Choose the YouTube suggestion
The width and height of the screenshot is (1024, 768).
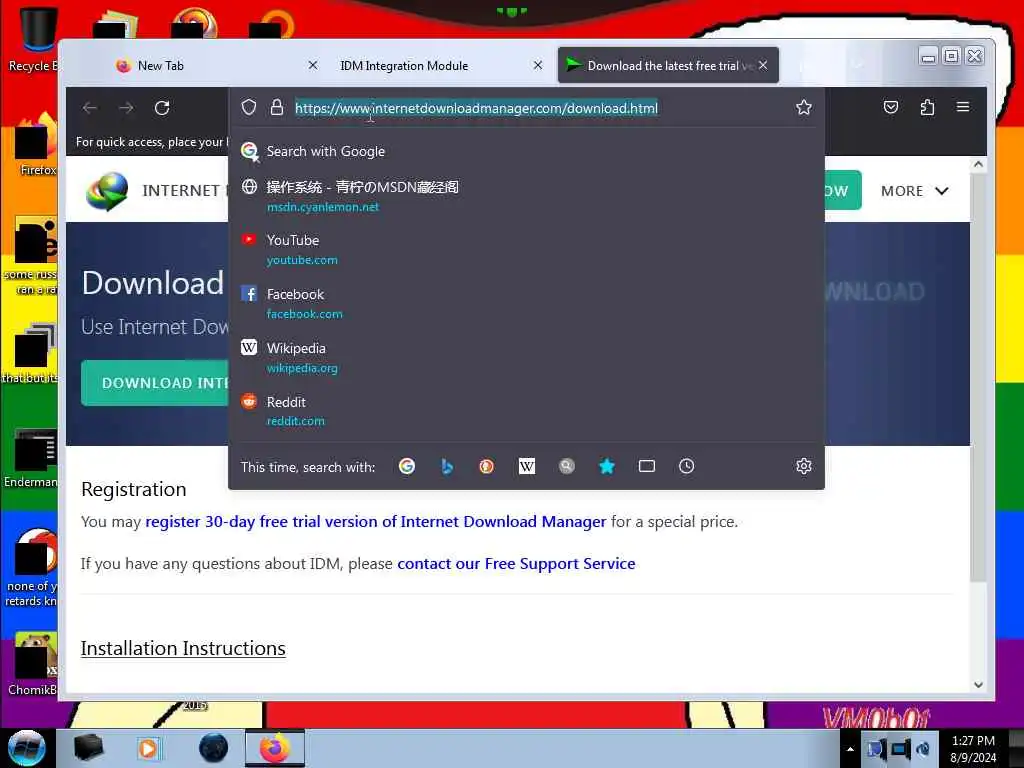(x=526, y=249)
